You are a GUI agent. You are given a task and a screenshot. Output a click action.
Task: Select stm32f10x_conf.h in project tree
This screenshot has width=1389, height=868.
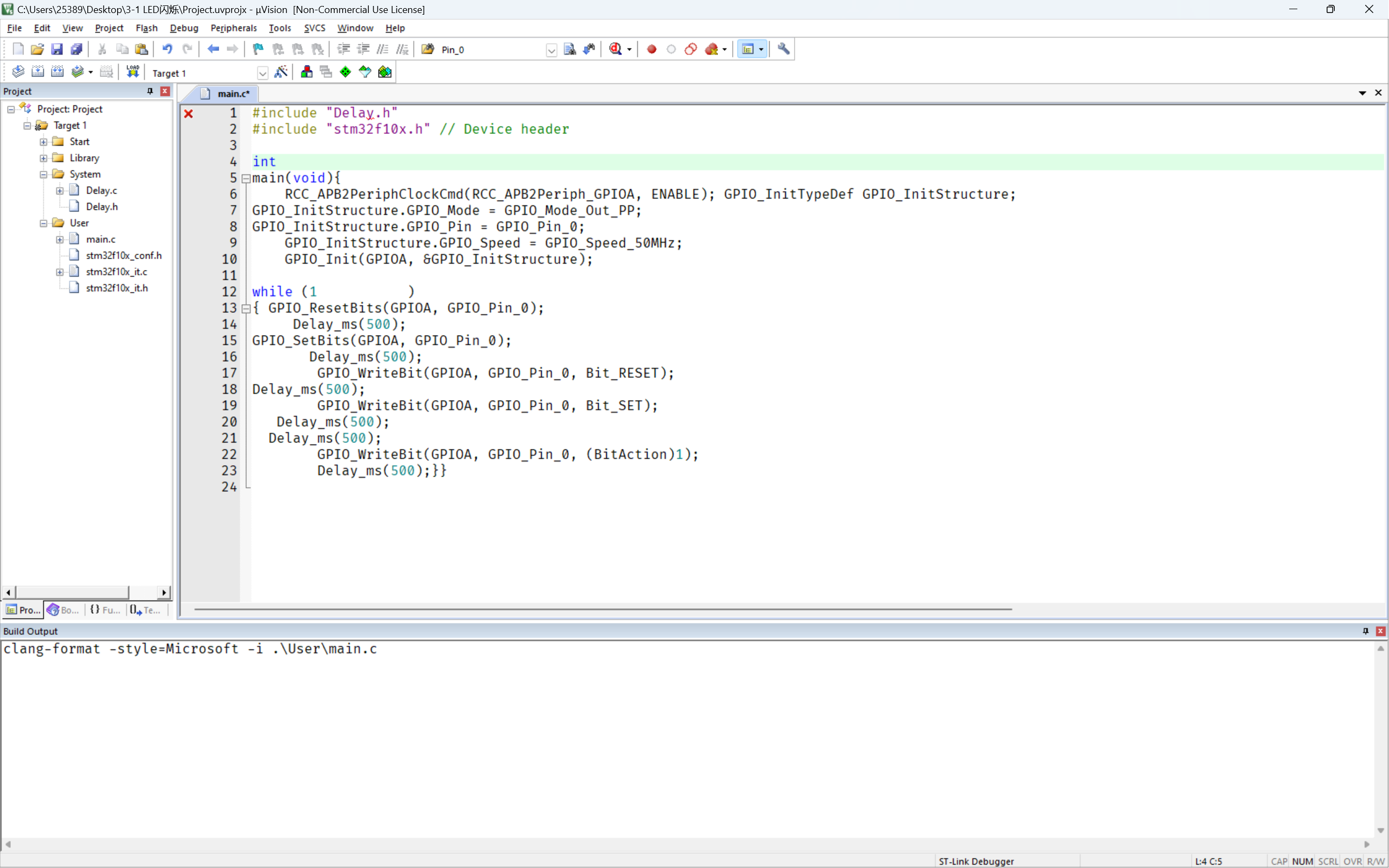pos(124,255)
